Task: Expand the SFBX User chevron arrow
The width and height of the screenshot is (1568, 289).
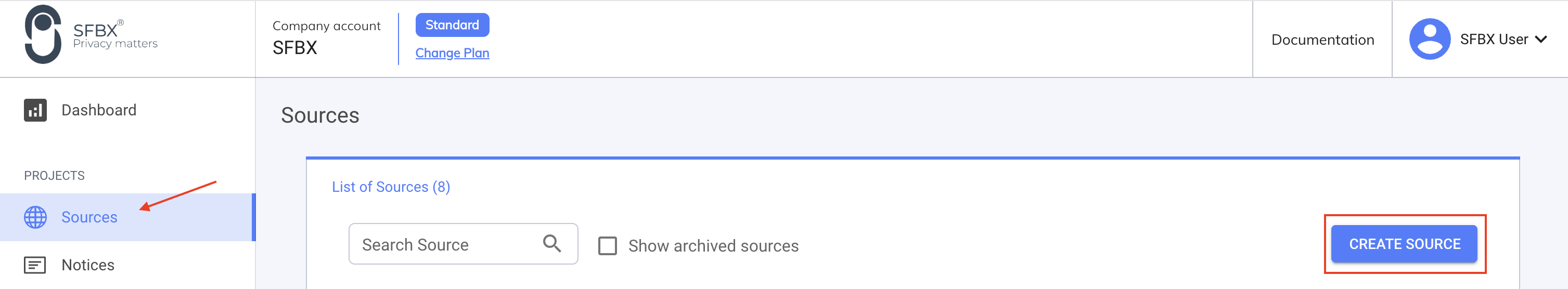Action: [1540, 40]
